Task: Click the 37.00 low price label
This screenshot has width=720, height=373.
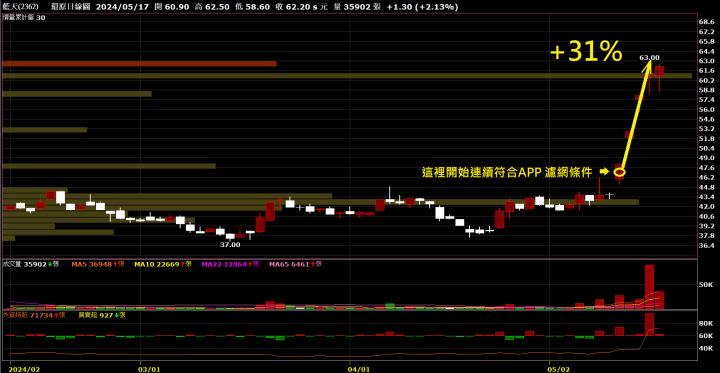Action: click(x=230, y=245)
